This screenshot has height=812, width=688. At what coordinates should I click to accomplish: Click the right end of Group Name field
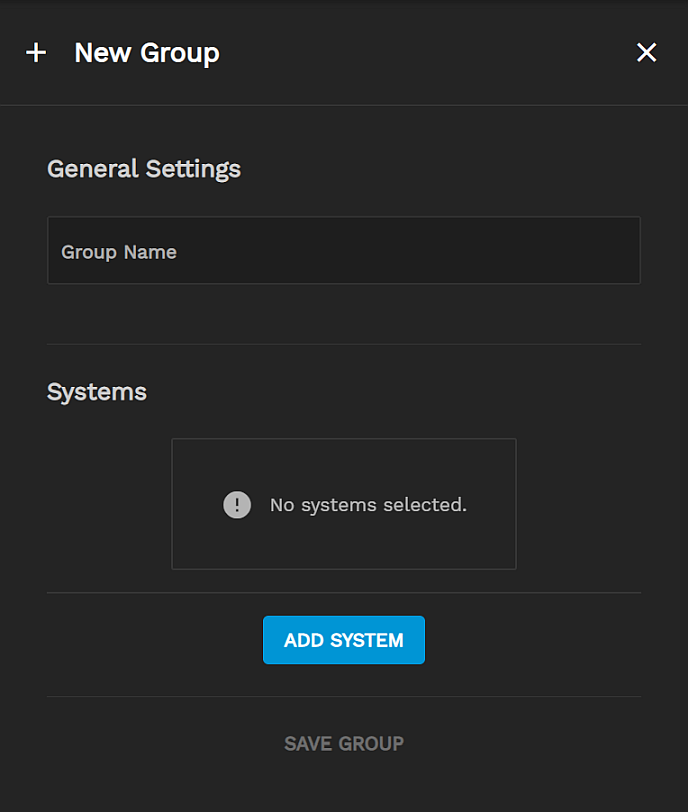(x=610, y=251)
